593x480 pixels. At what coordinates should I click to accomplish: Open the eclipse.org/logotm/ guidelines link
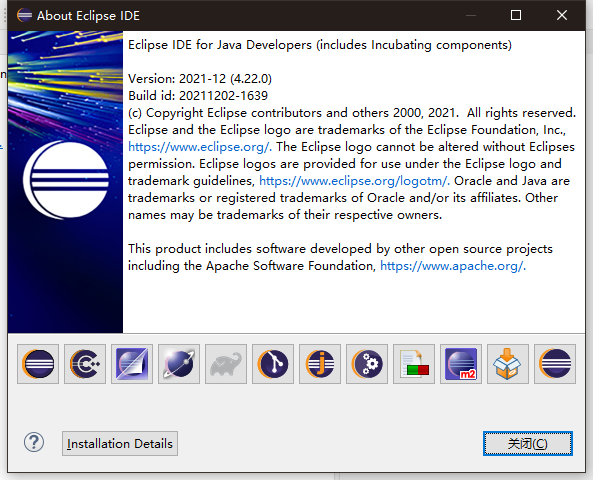(x=354, y=181)
